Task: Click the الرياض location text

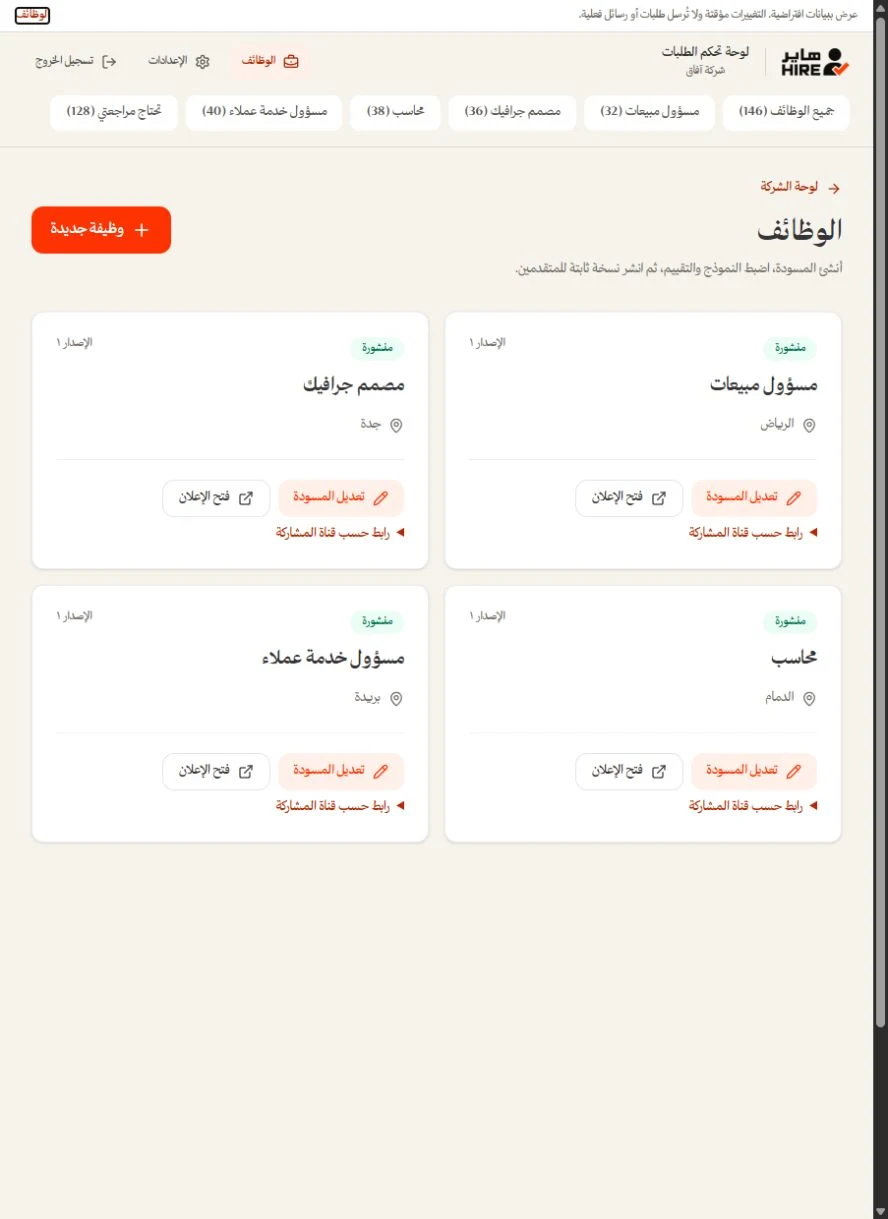Action: coord(777,424)
